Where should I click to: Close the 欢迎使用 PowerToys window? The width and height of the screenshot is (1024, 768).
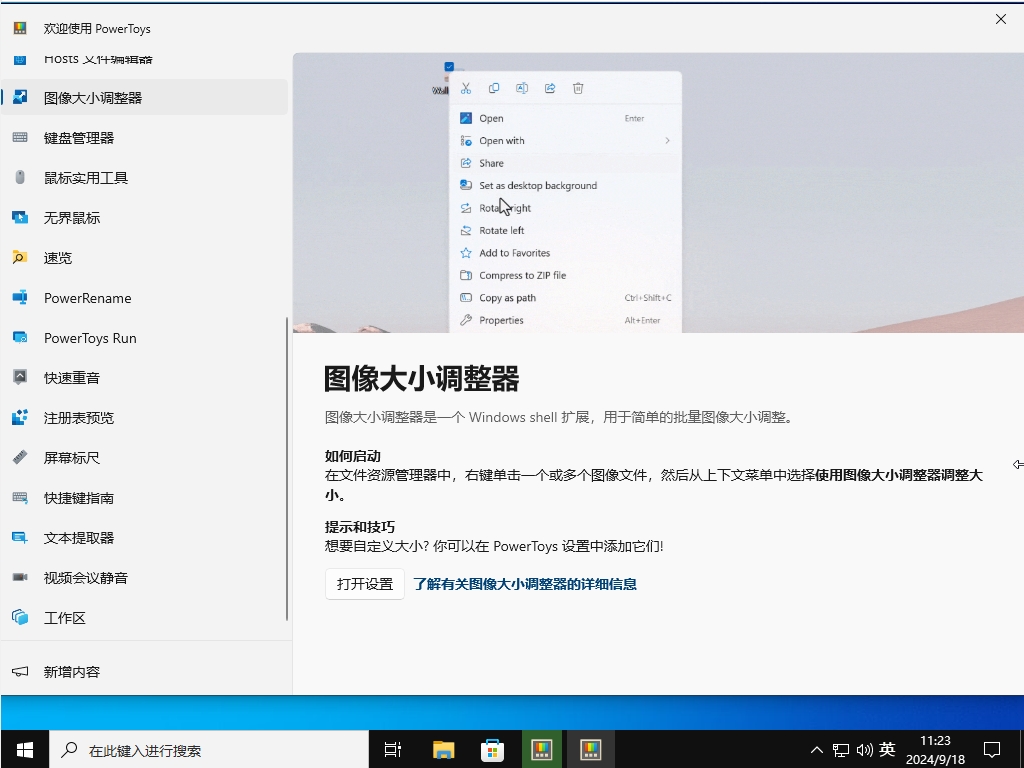pos(1000,19)
